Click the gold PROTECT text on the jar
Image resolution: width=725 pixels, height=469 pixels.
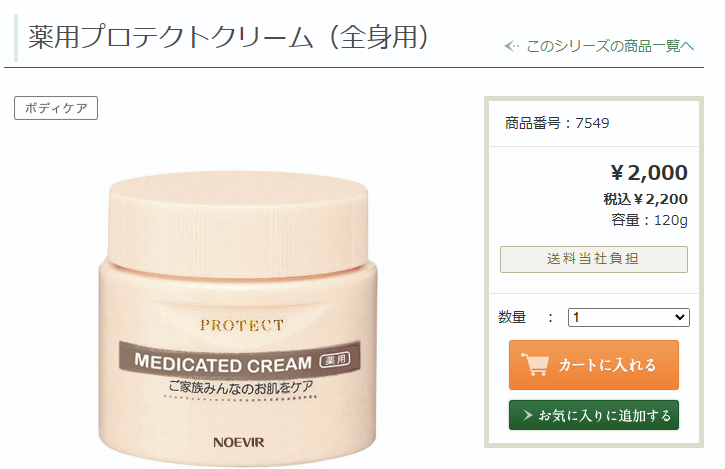coord(242,325)
